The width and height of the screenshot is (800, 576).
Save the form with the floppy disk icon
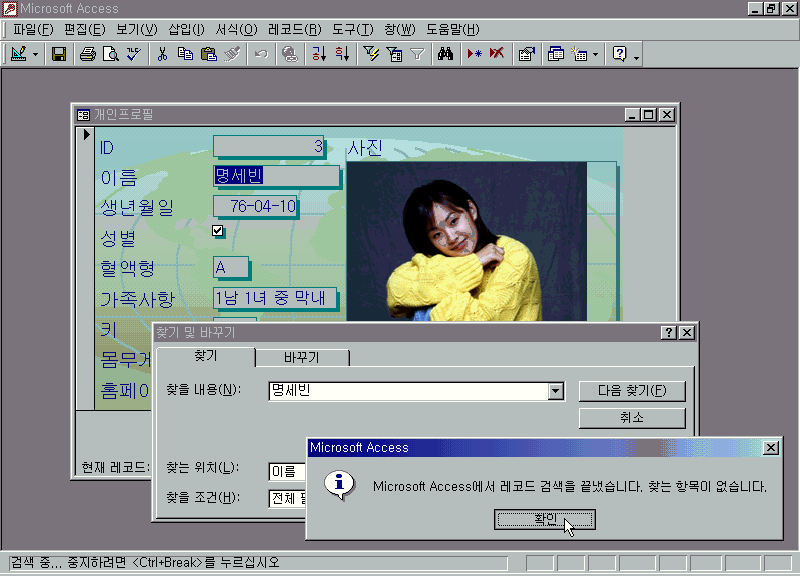click(x=59, y=54)
